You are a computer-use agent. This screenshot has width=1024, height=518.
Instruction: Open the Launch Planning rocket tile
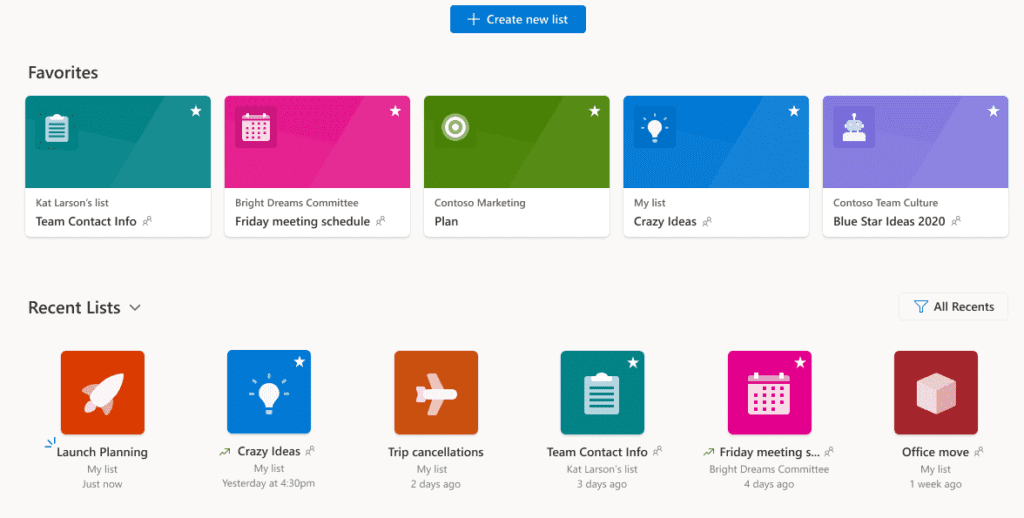point(103,393)
